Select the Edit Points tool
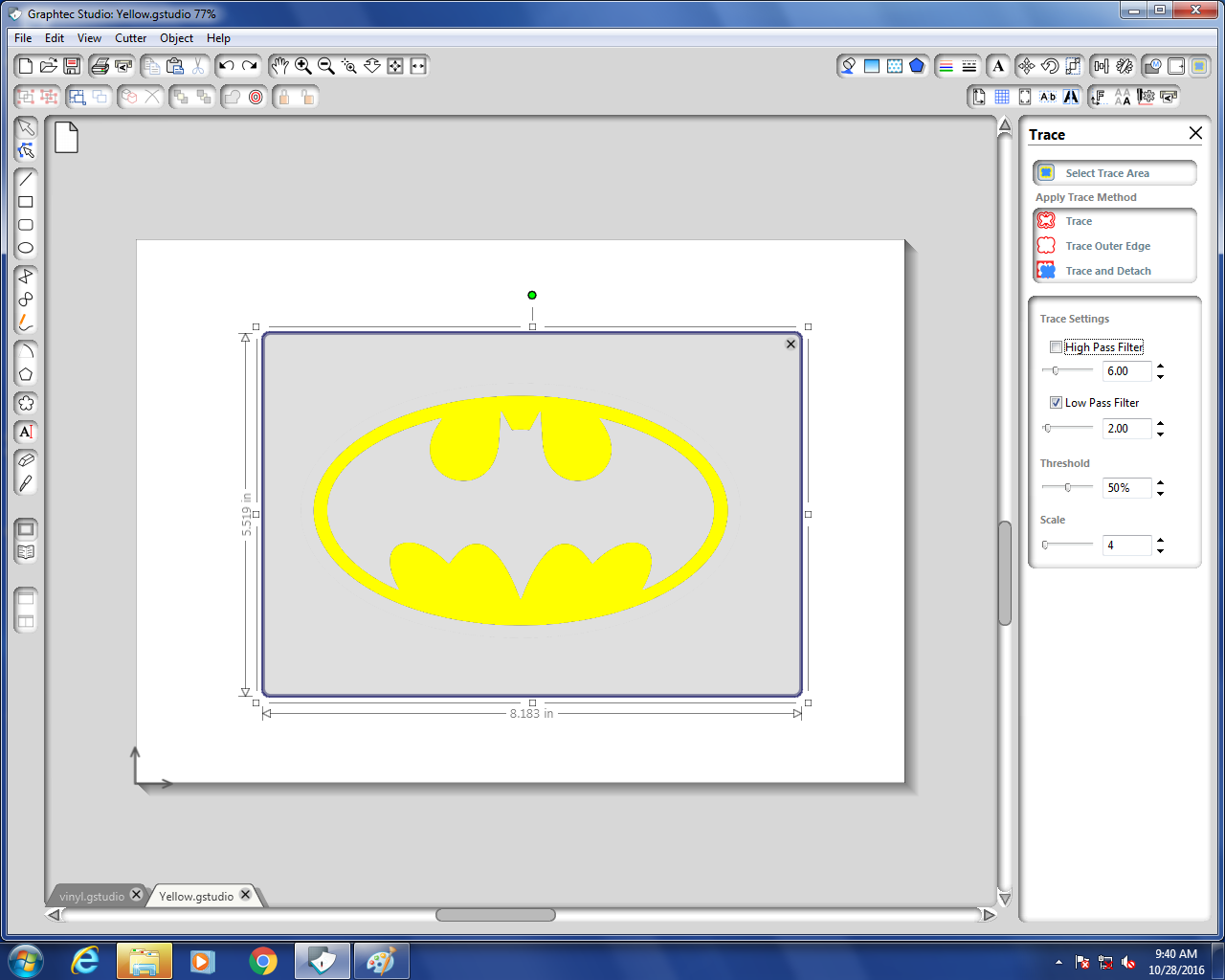The image size is (1225, 980). point(26,150)
